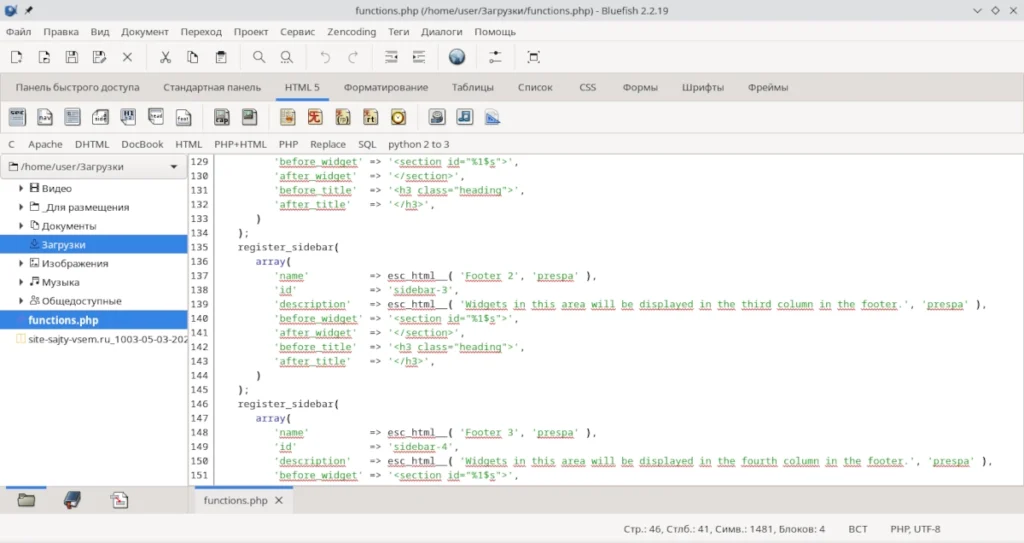Insert HTML5 video tag icon
1024x543 pixels.
point(437,117)
